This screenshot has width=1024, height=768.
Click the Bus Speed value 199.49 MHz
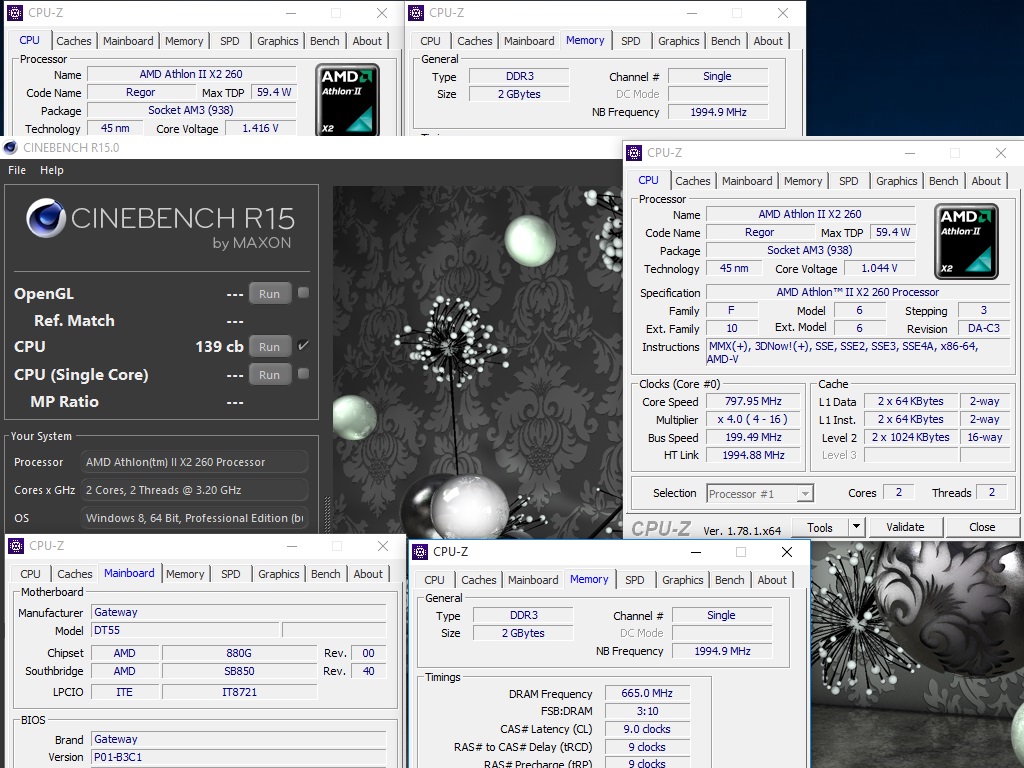point(753,437)
